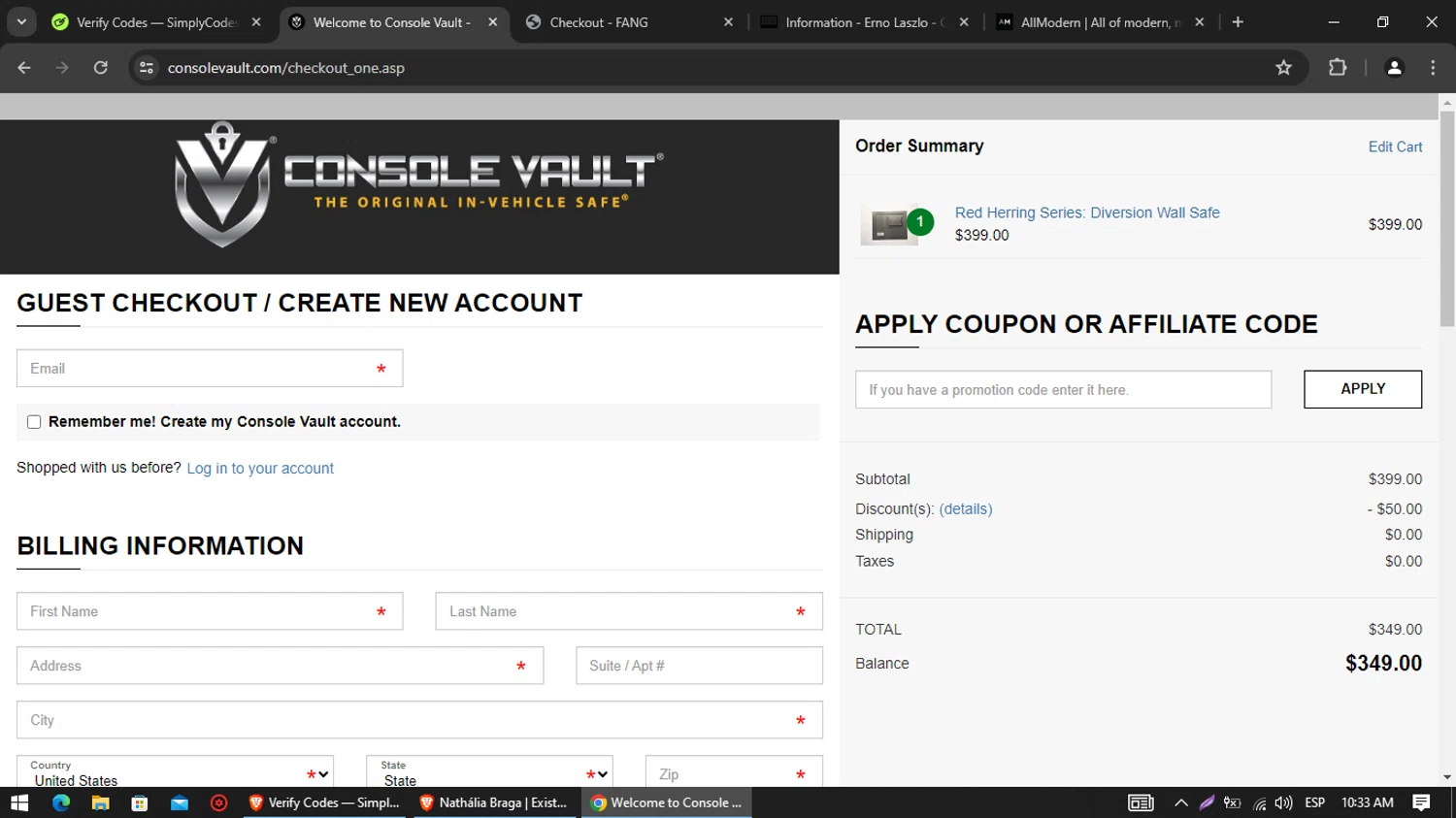Open a new browser tab
1456x818 pixels.
pos(1238,22)
